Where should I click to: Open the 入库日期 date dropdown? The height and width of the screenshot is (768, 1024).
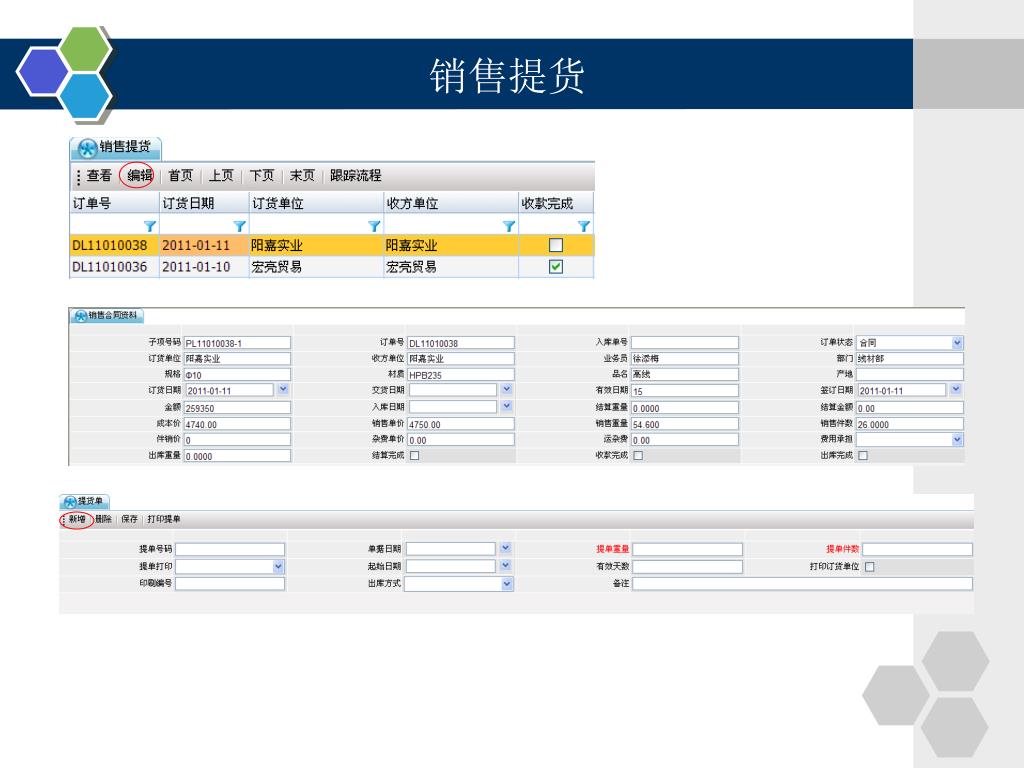(507, 406)
